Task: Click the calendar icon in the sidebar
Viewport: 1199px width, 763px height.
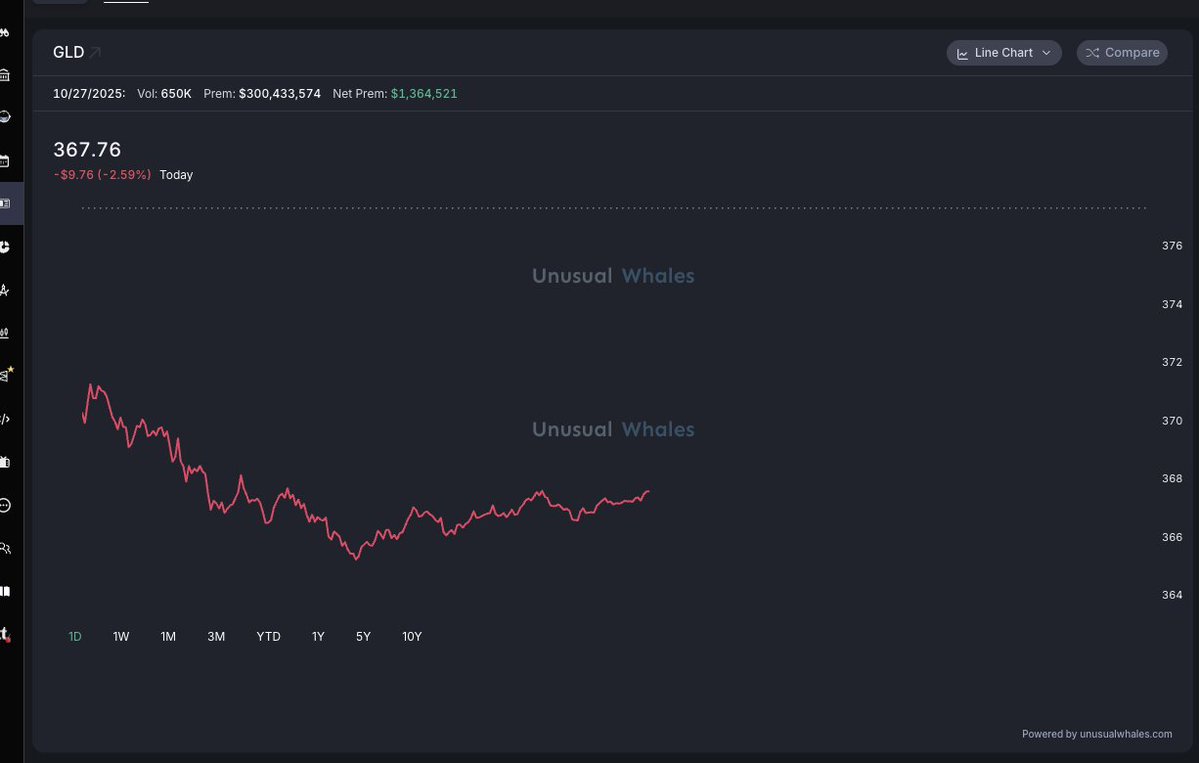Action: (x=5, y=161)
